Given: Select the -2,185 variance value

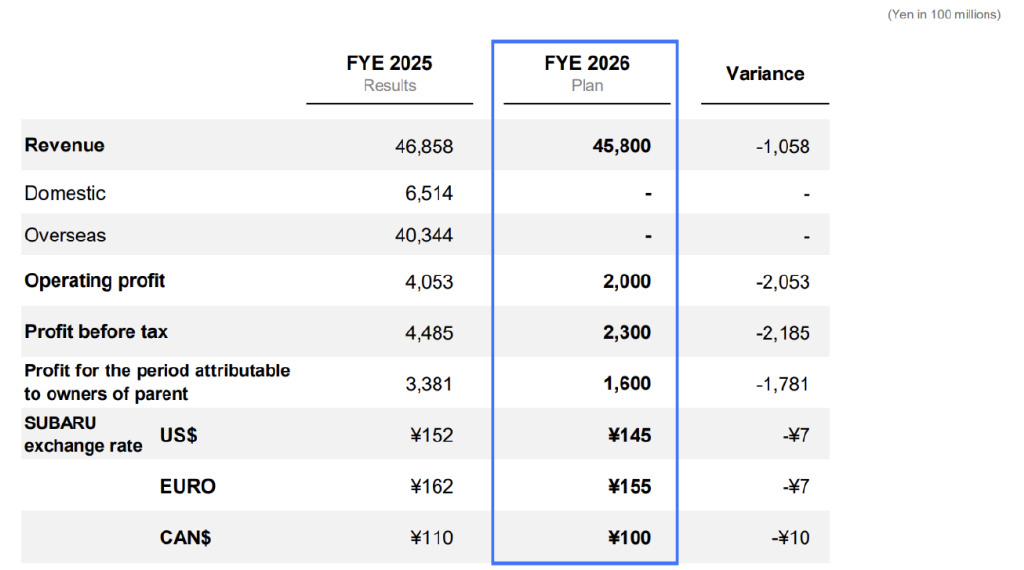Looking at the screenshot, I should pos(782,332).
